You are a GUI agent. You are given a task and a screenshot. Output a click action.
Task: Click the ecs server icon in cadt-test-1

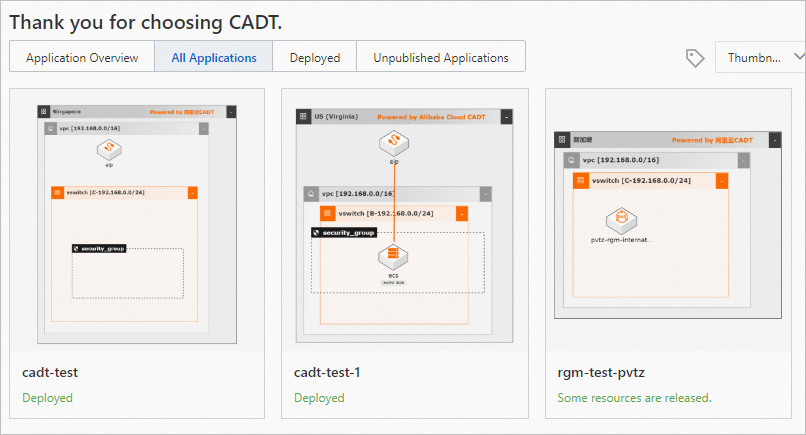pyautogui.click(x=393, y=258)
